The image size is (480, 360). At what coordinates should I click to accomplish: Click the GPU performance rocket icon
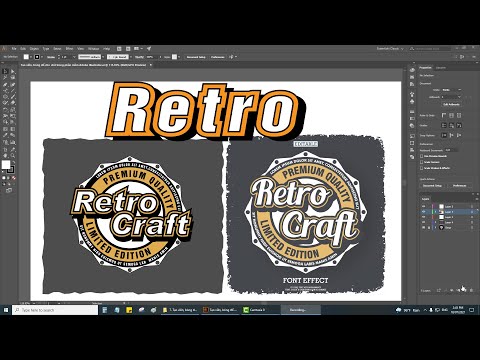pyautogui.click(x=149, y=49)
